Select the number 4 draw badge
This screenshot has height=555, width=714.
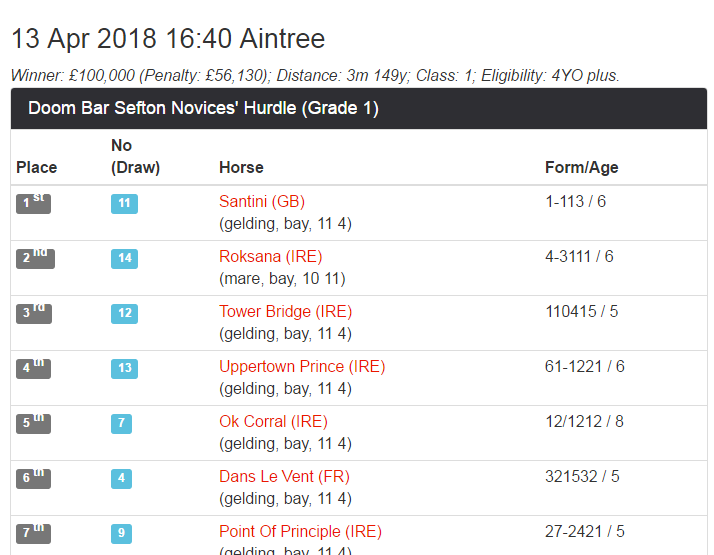(x=121, y=479)
